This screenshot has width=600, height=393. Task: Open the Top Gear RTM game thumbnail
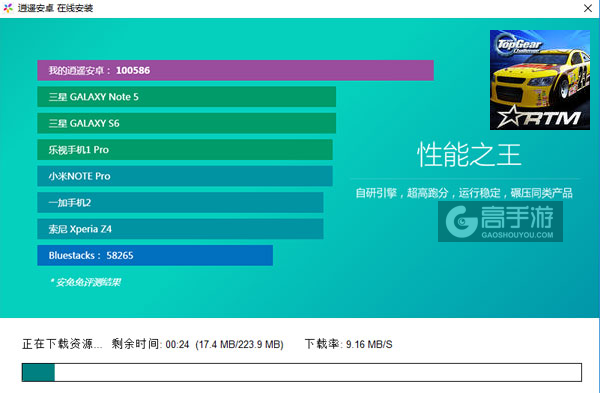(540, 80)
